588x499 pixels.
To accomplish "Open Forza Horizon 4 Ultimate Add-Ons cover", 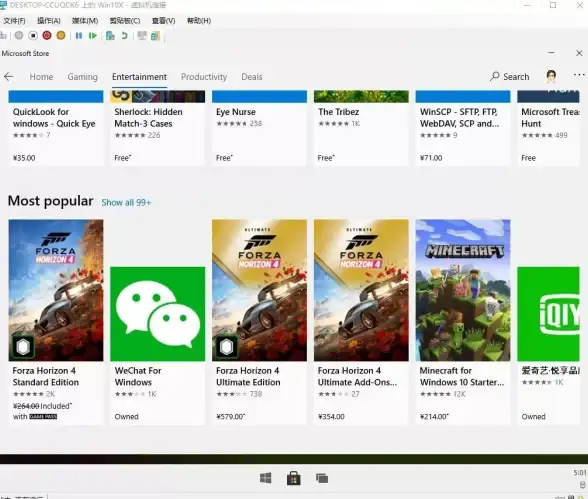I will [x=361, y=291].
